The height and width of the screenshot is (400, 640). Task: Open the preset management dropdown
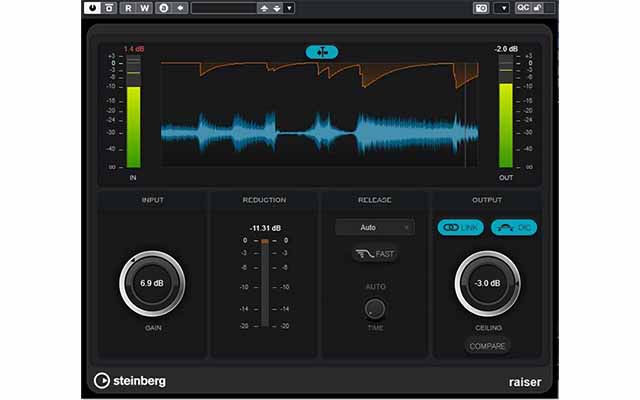coord(289,8)
